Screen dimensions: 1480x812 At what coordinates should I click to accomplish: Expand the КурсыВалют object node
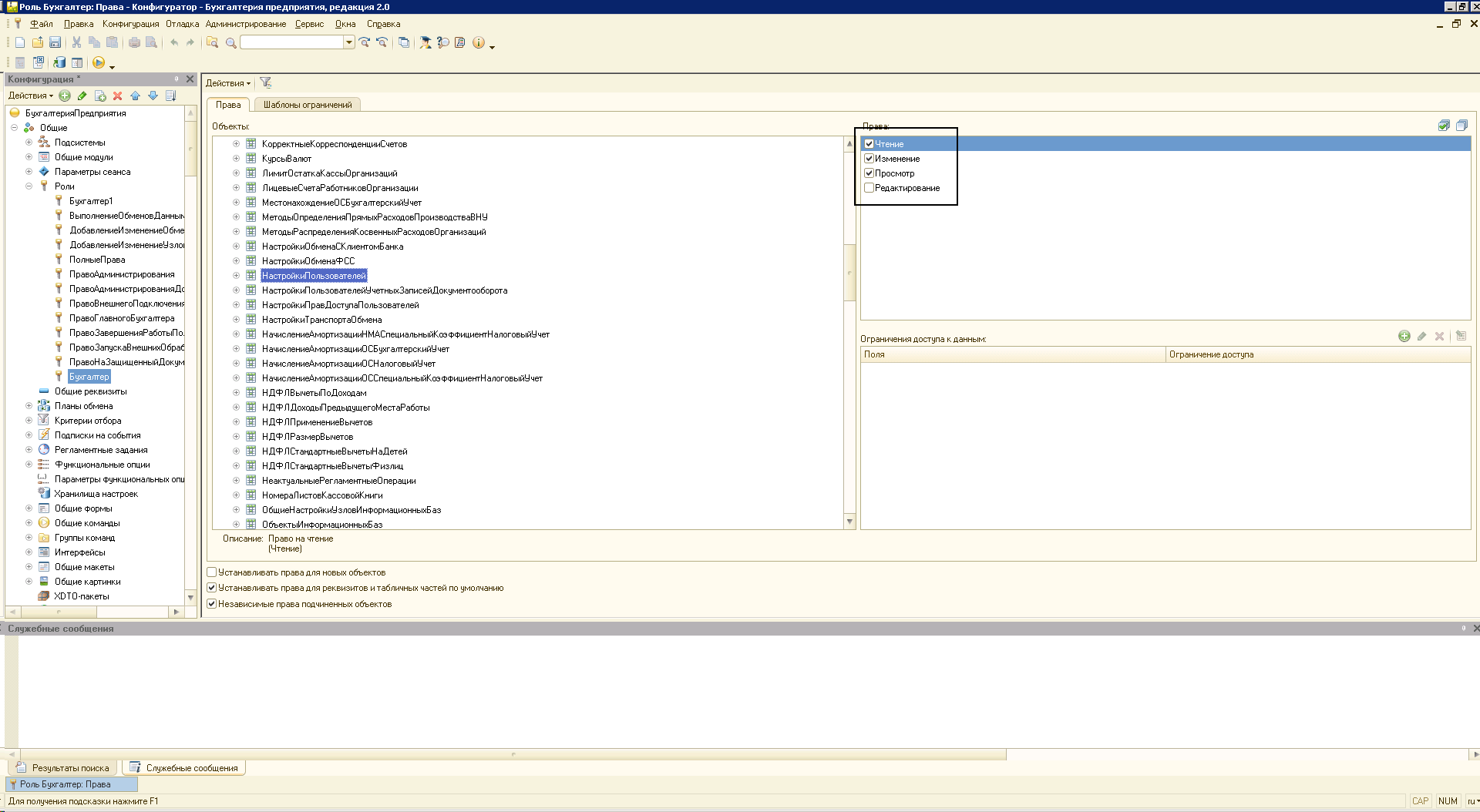tap(236, 159)
